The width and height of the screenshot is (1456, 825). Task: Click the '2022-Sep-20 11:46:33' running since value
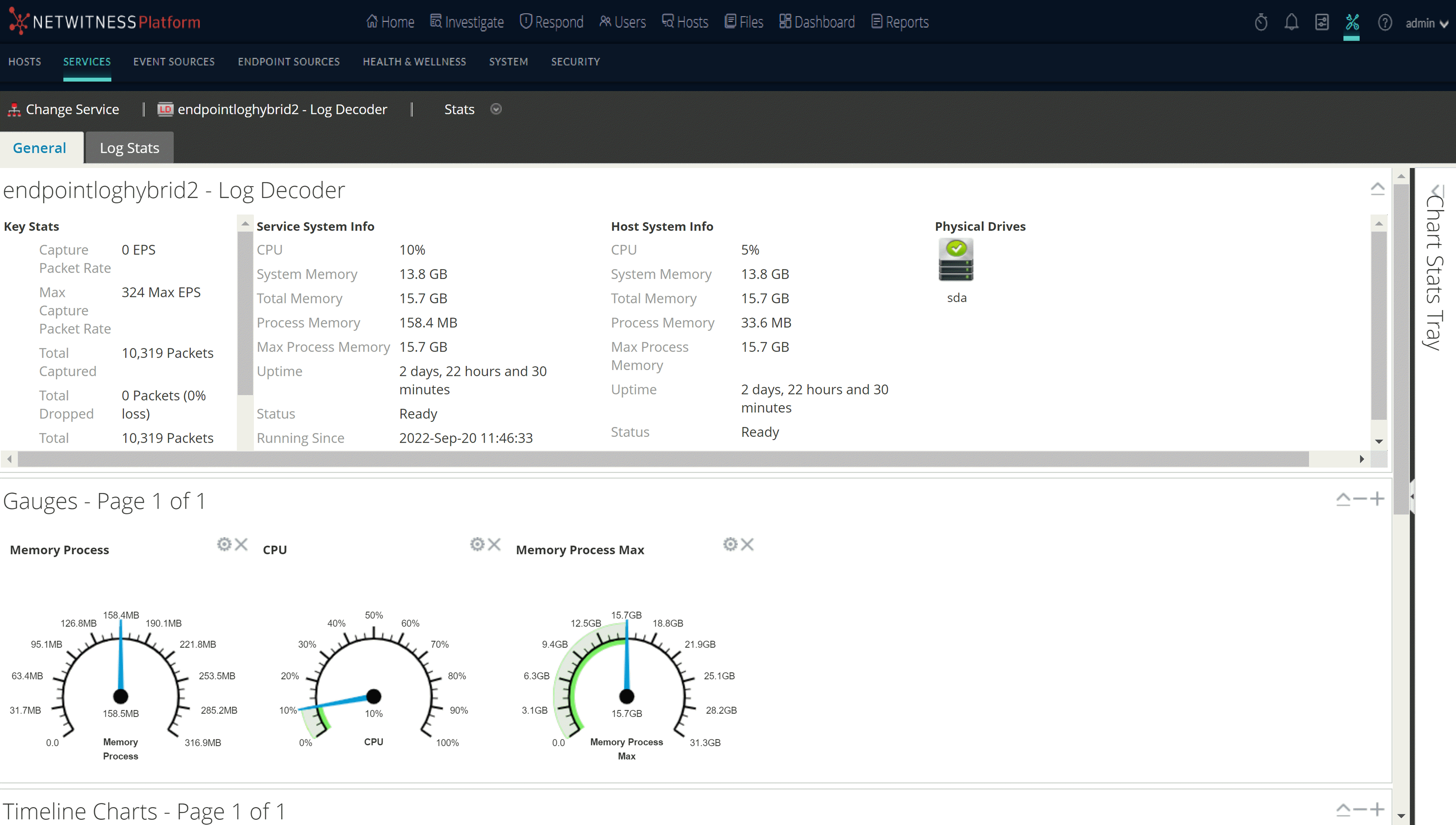[x=466, y=438]
